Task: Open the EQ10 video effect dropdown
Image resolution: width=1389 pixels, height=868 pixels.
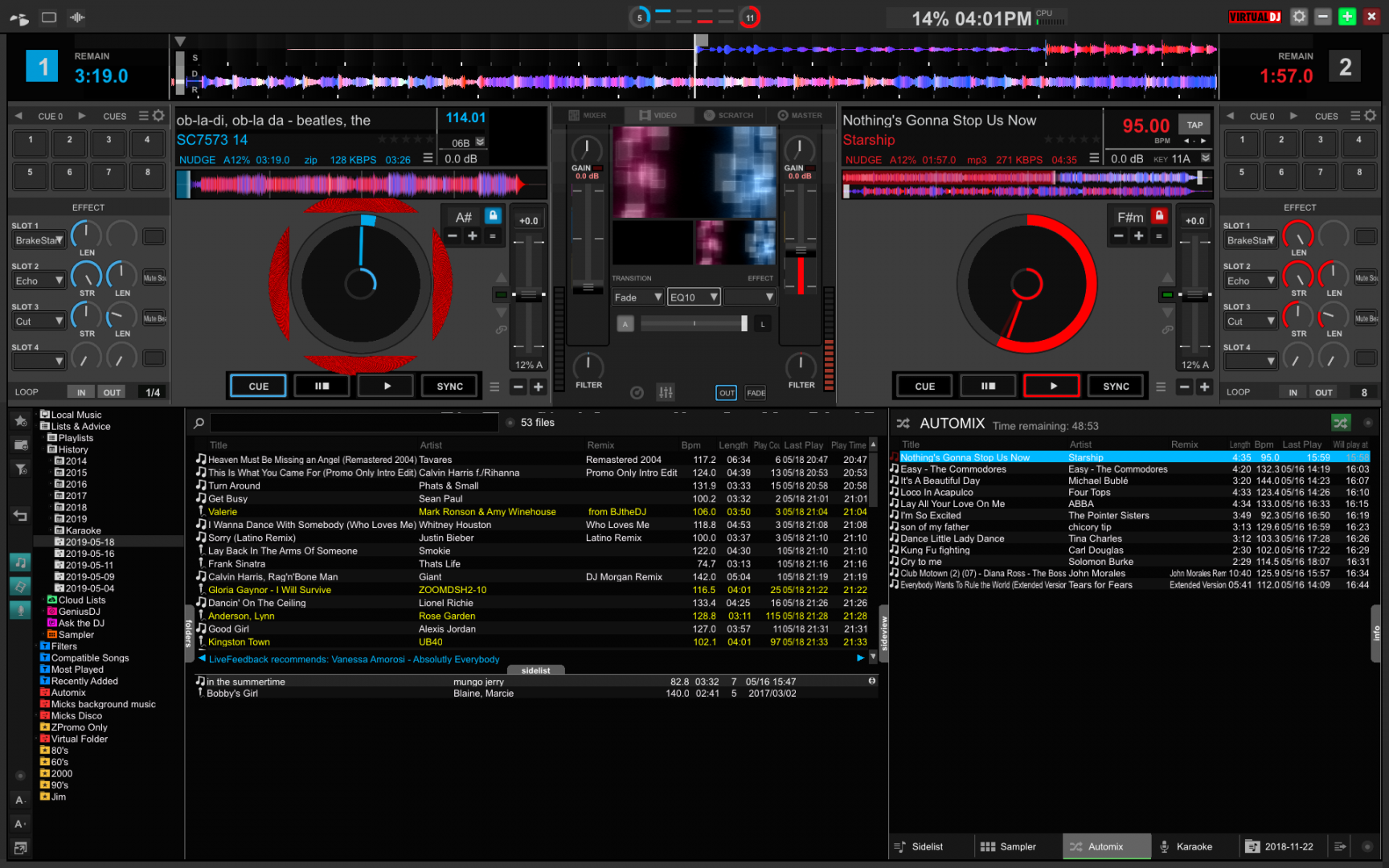Action: pos(694,297)
